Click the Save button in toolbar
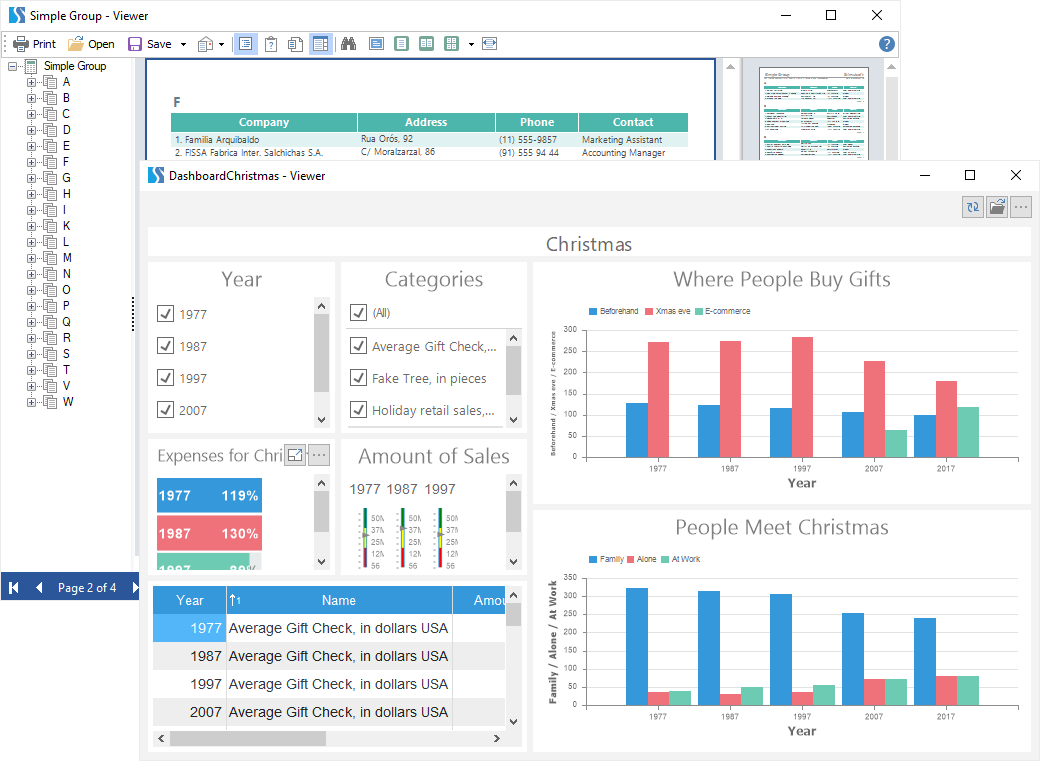1040x761 pixels. (x=149, y=44)
